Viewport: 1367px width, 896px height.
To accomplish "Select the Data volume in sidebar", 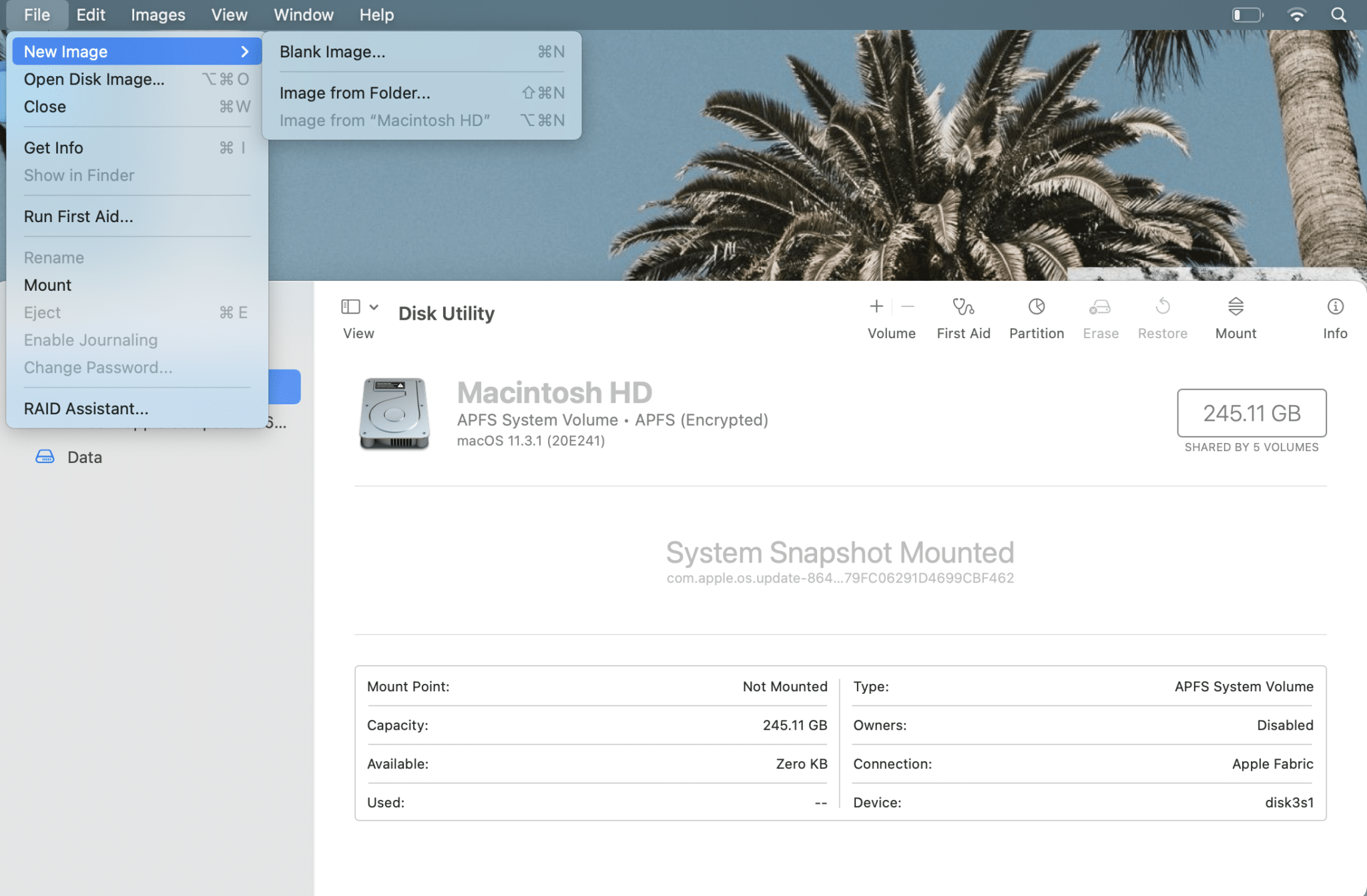I will pos(85,457).
